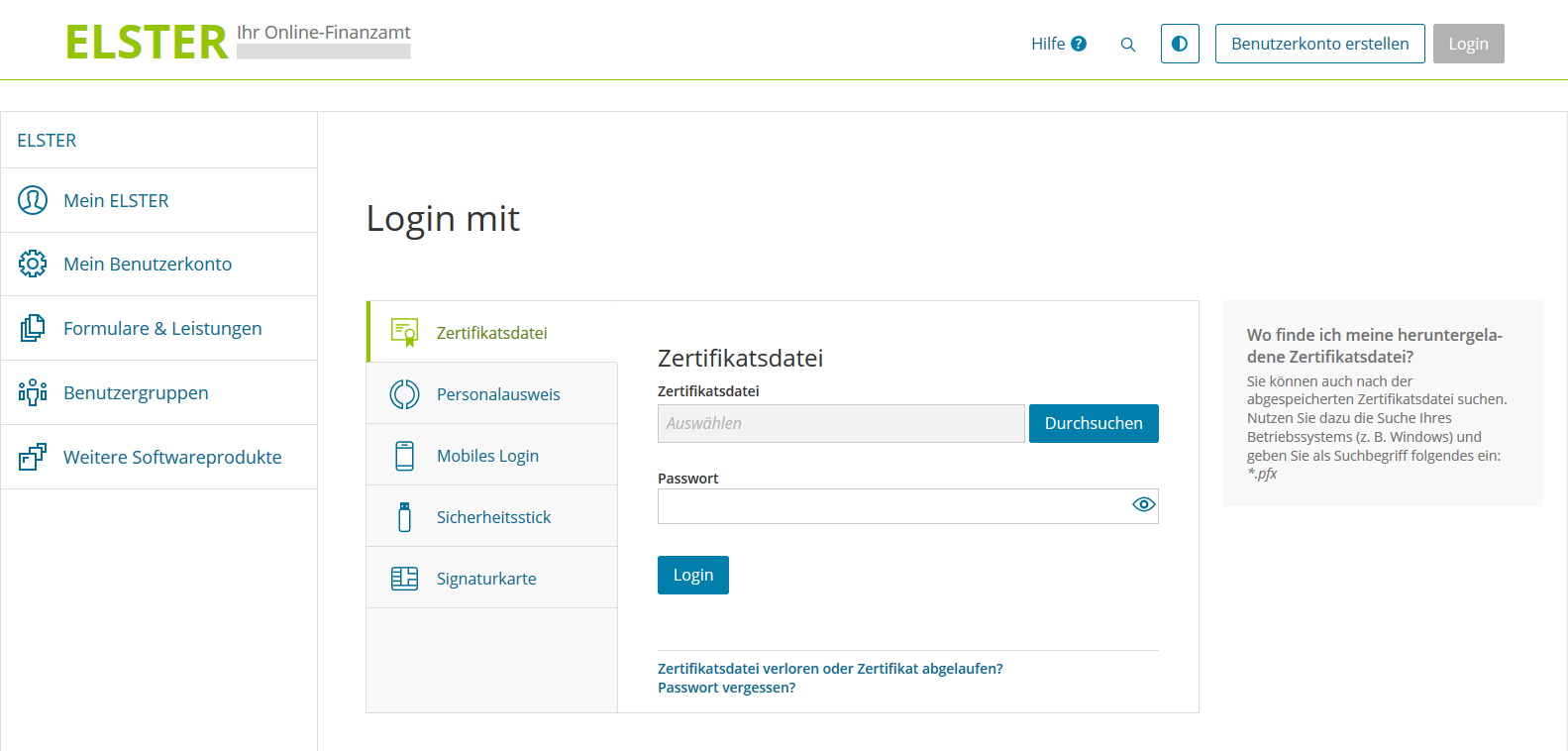Open the Signaturkarte login tab
Screen dimensions: 1568x751
click(485, 579)
